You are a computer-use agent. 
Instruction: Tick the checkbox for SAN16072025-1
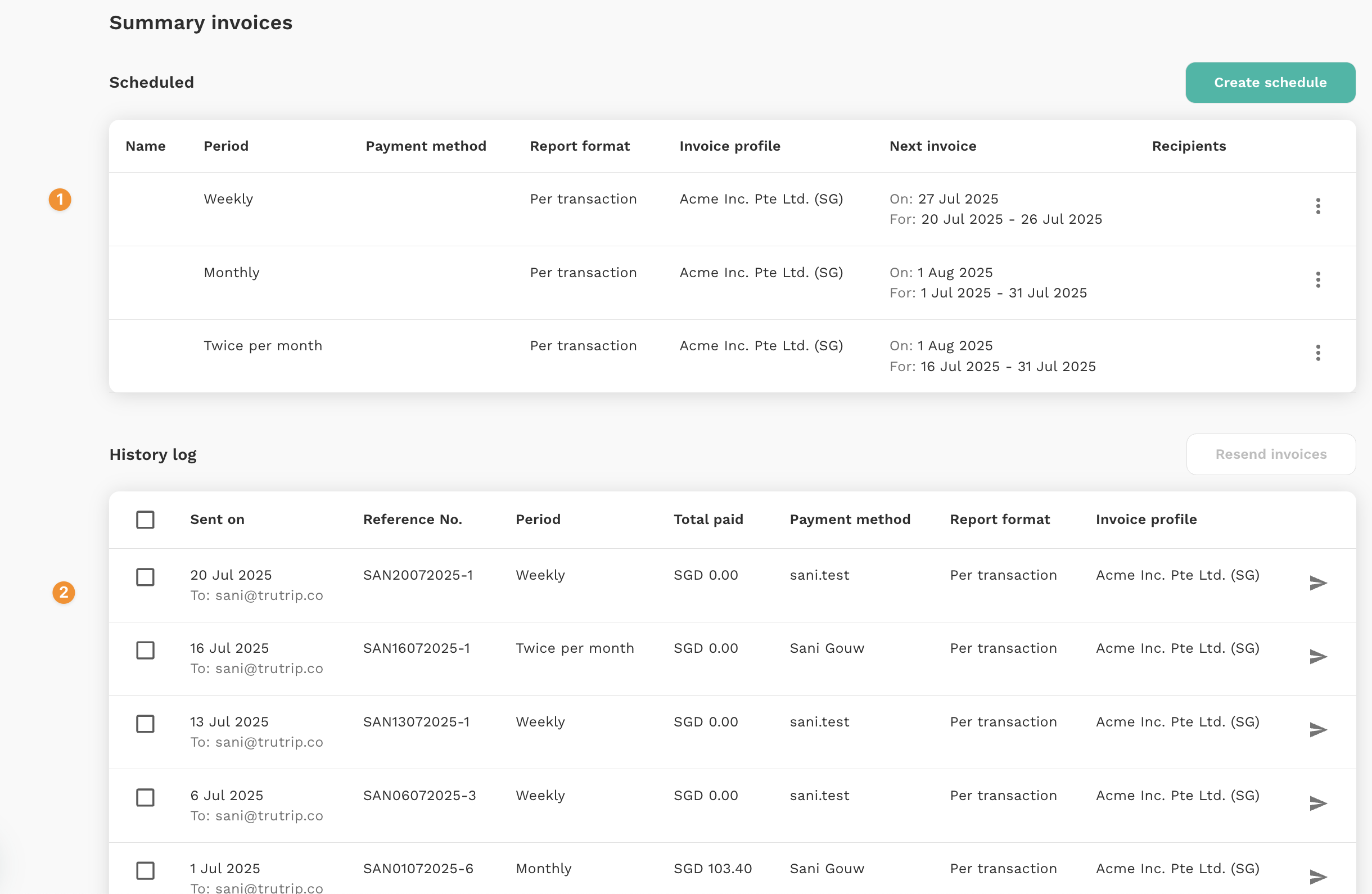pyautogui.click(x=145, y=650)
